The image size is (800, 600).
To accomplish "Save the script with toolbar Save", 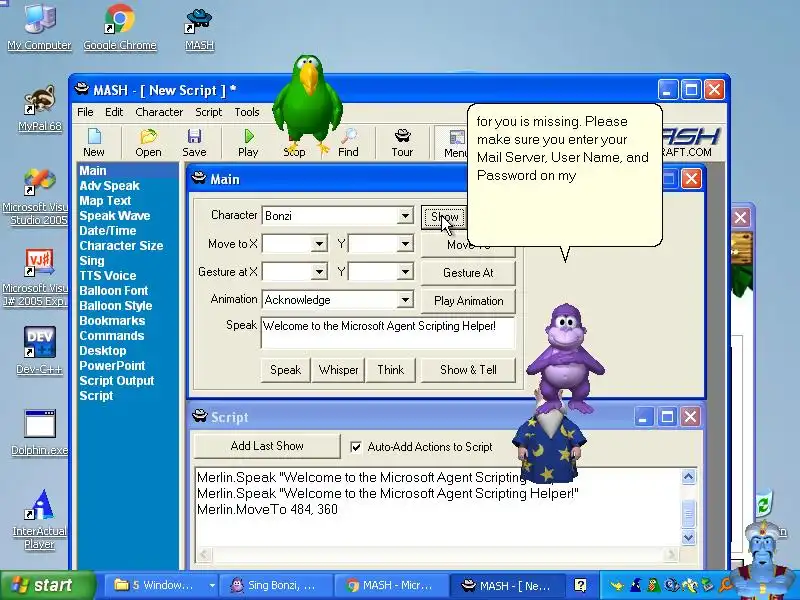I will pos(194,142).
